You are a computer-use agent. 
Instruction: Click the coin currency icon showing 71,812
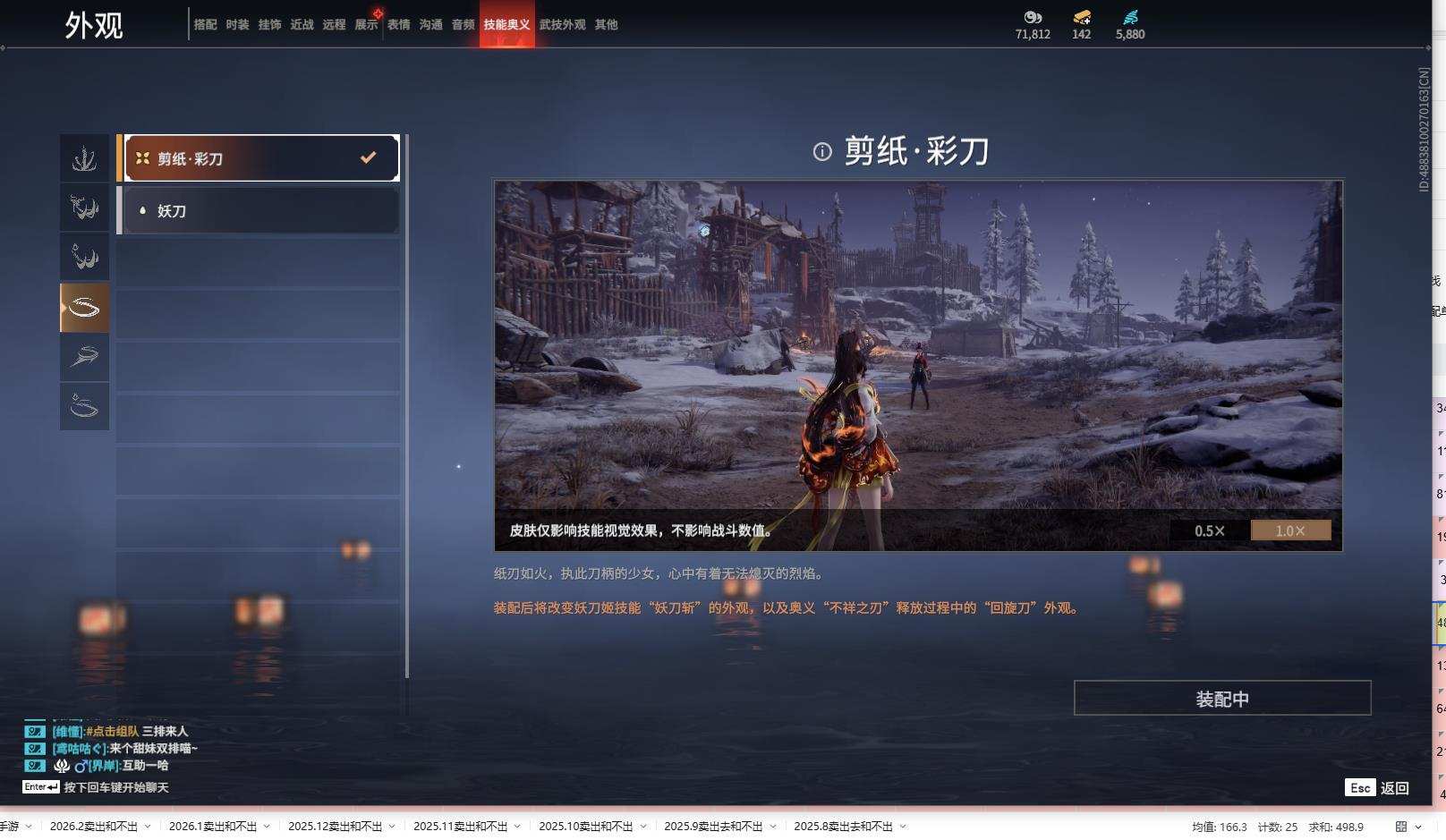click(x=1033, y=17)
